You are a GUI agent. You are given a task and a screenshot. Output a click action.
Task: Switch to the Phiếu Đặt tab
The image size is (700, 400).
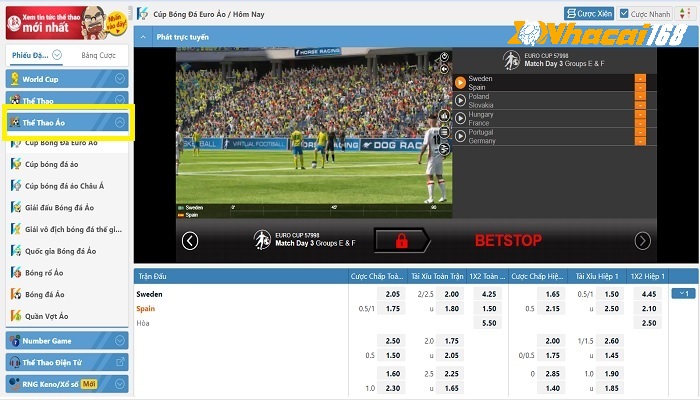(30, 55)
